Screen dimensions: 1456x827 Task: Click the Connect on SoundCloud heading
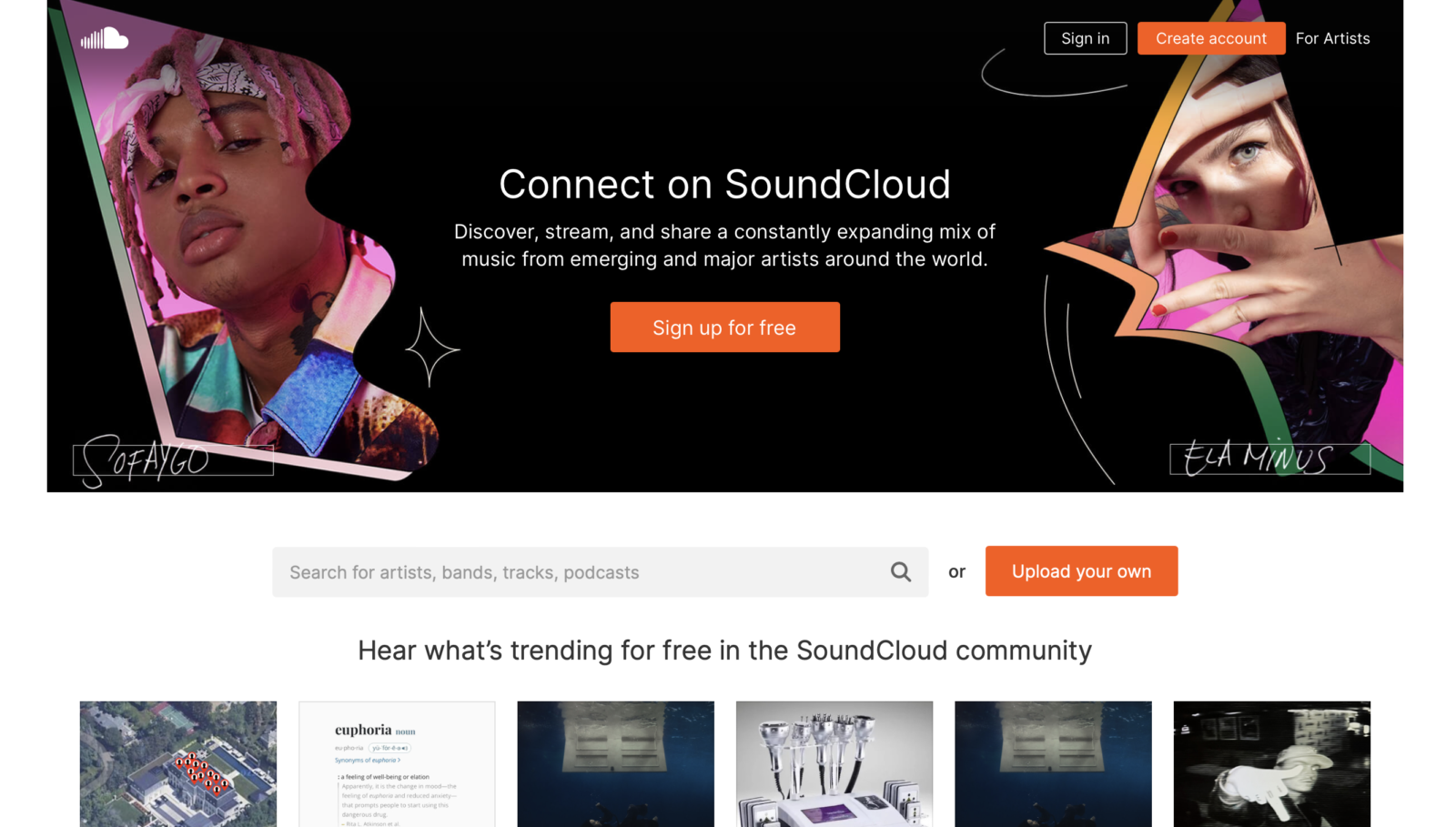pos(724,185)
